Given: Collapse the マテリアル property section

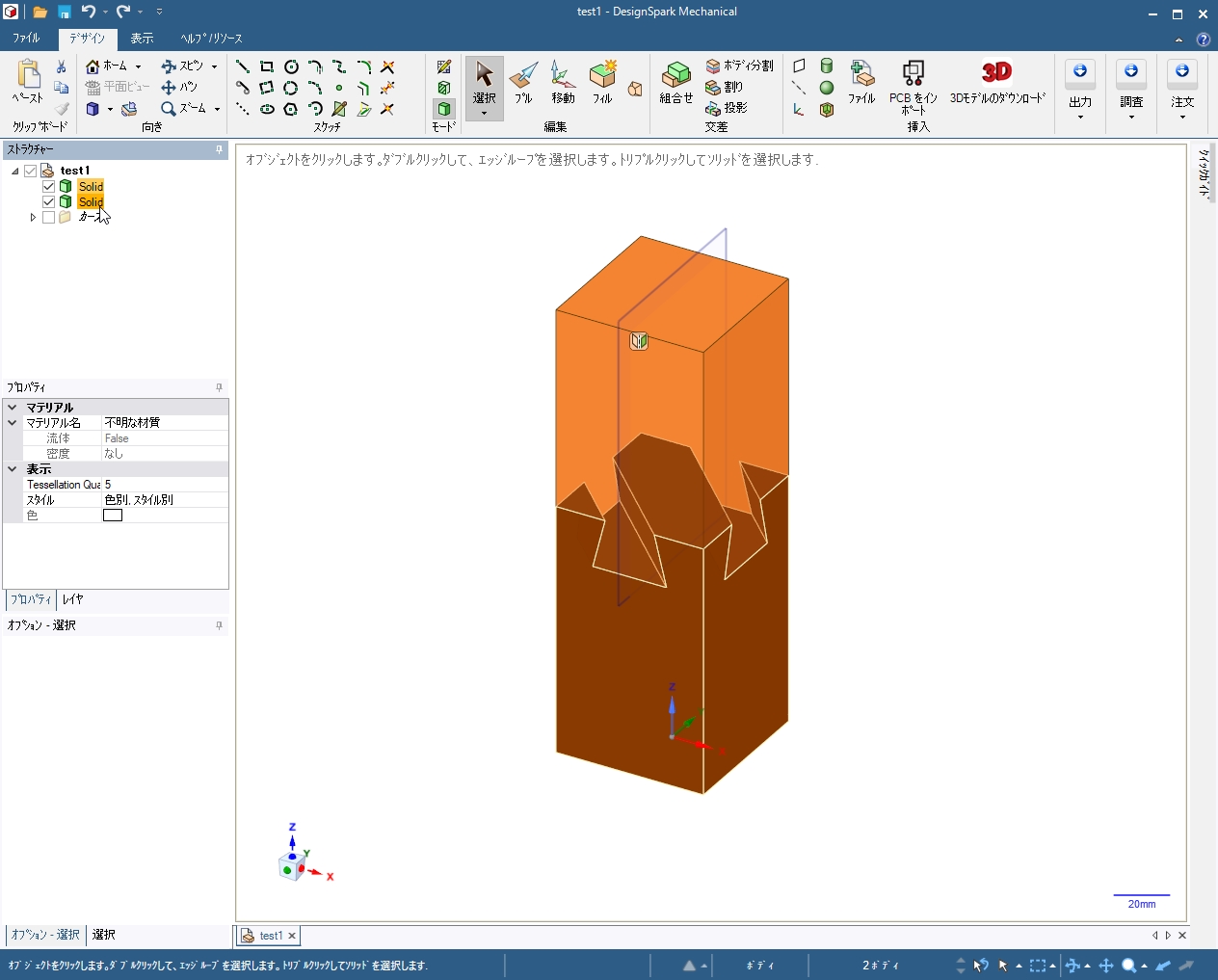Looking at the screenshot, I should pyautogui.click(x=13, y=408).
